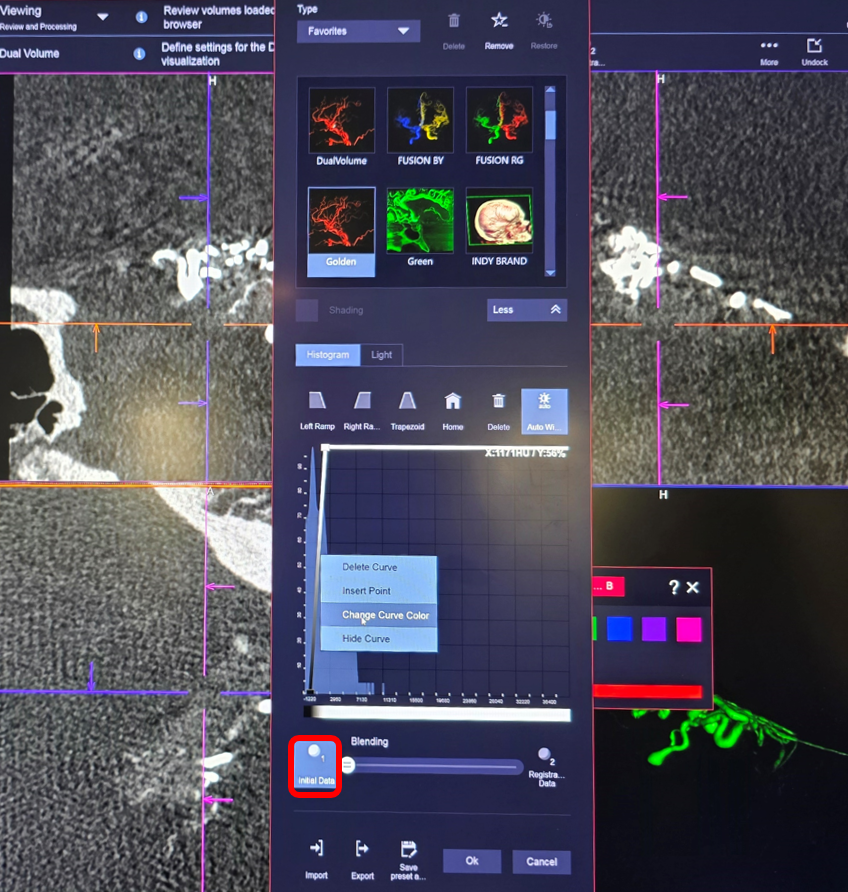Click the Save preset icon
Screen dimensions: 848x892
pos(407,849)
